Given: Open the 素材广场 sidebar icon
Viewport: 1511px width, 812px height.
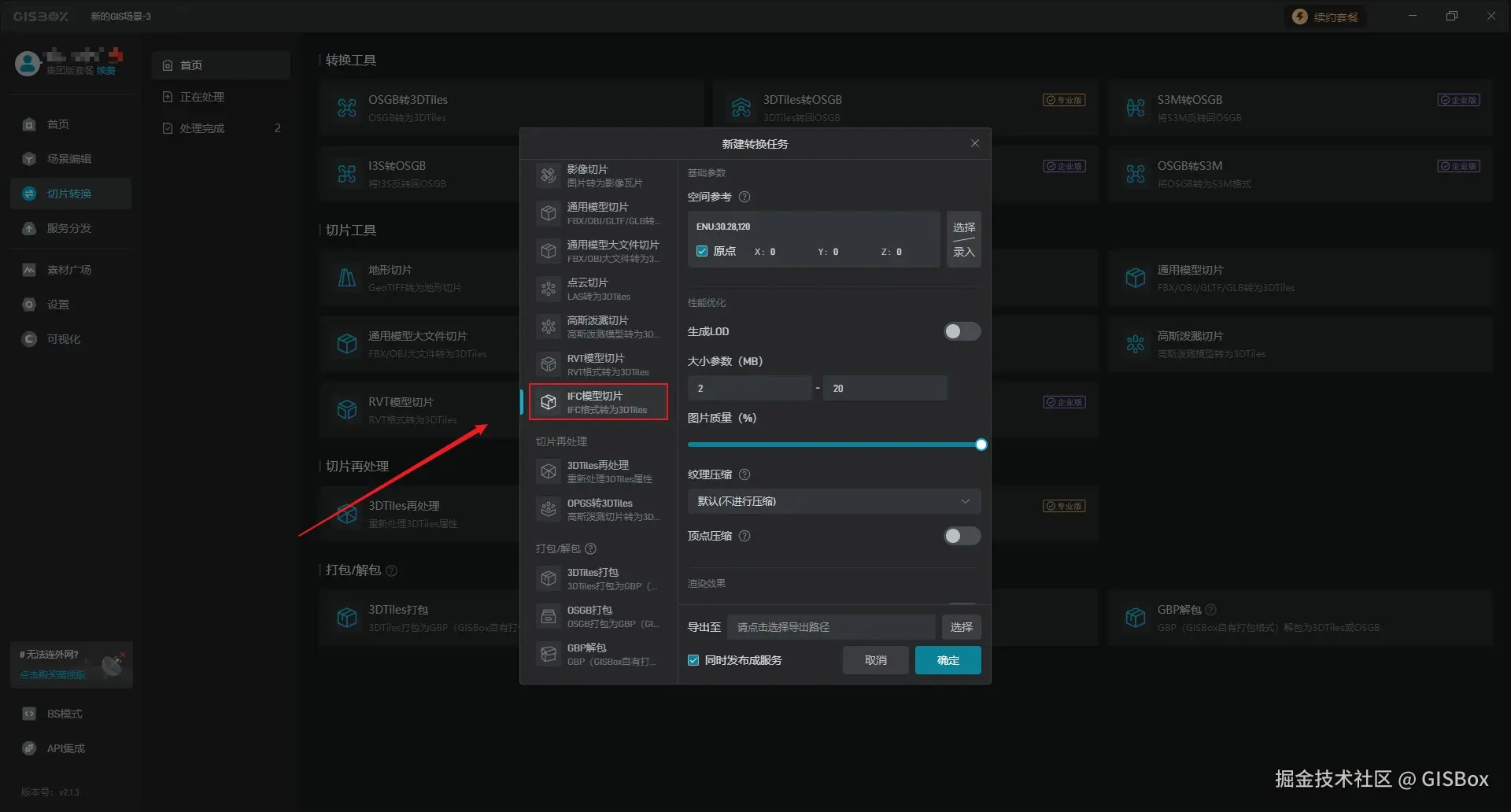Looking at the screenshot, I should coord(29,270).
